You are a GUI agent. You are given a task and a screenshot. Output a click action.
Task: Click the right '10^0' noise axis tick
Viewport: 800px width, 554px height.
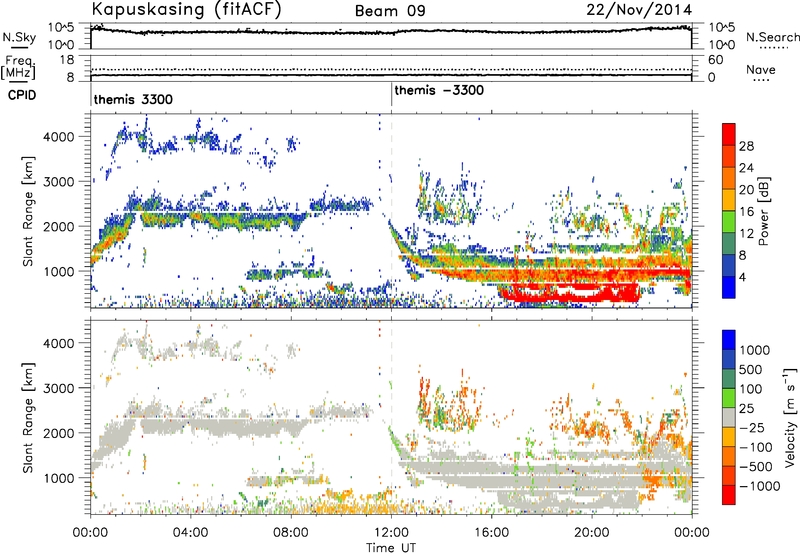click(721, 45)
